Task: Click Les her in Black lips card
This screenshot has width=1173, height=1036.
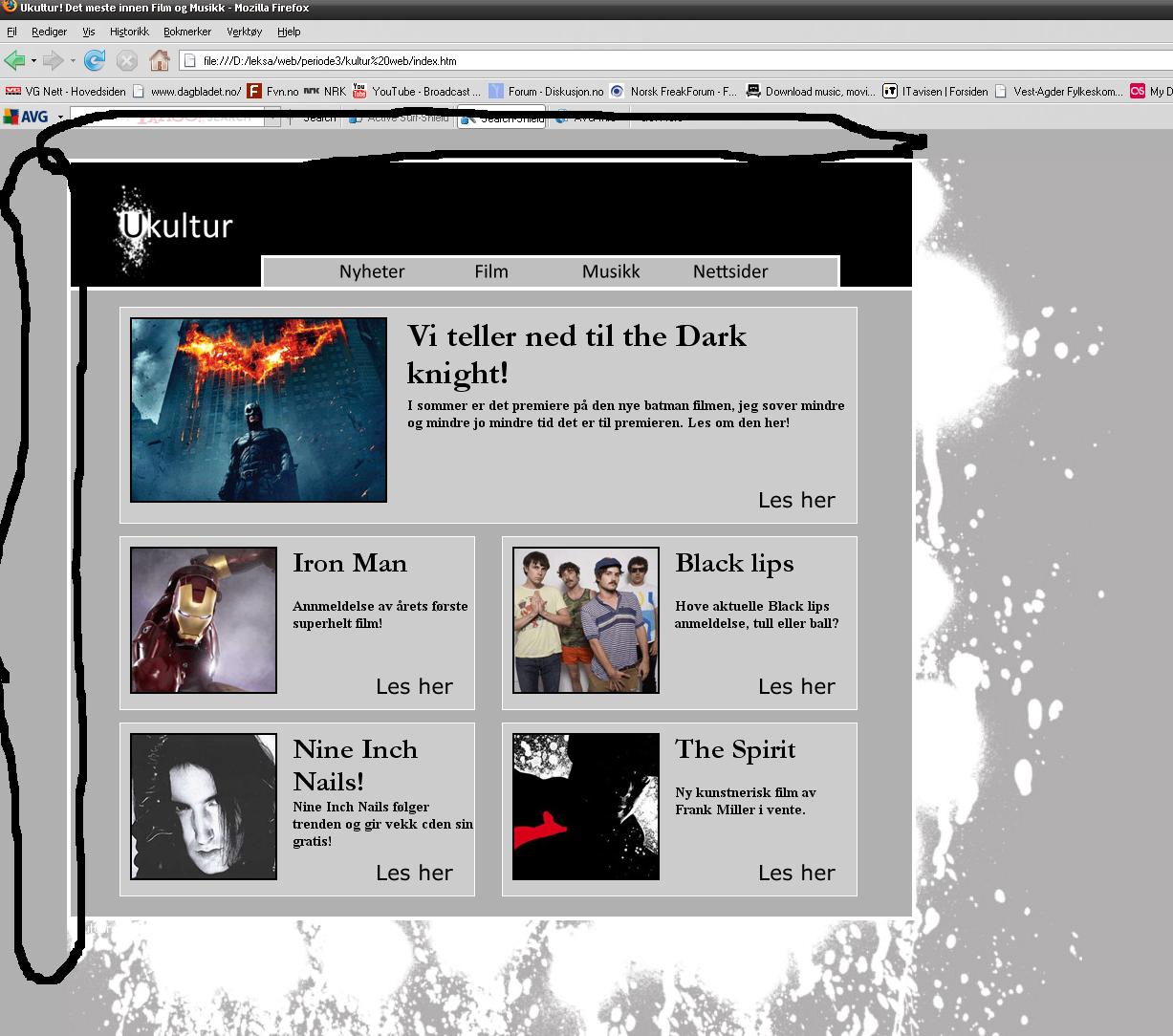Action: tap(796, 686)
